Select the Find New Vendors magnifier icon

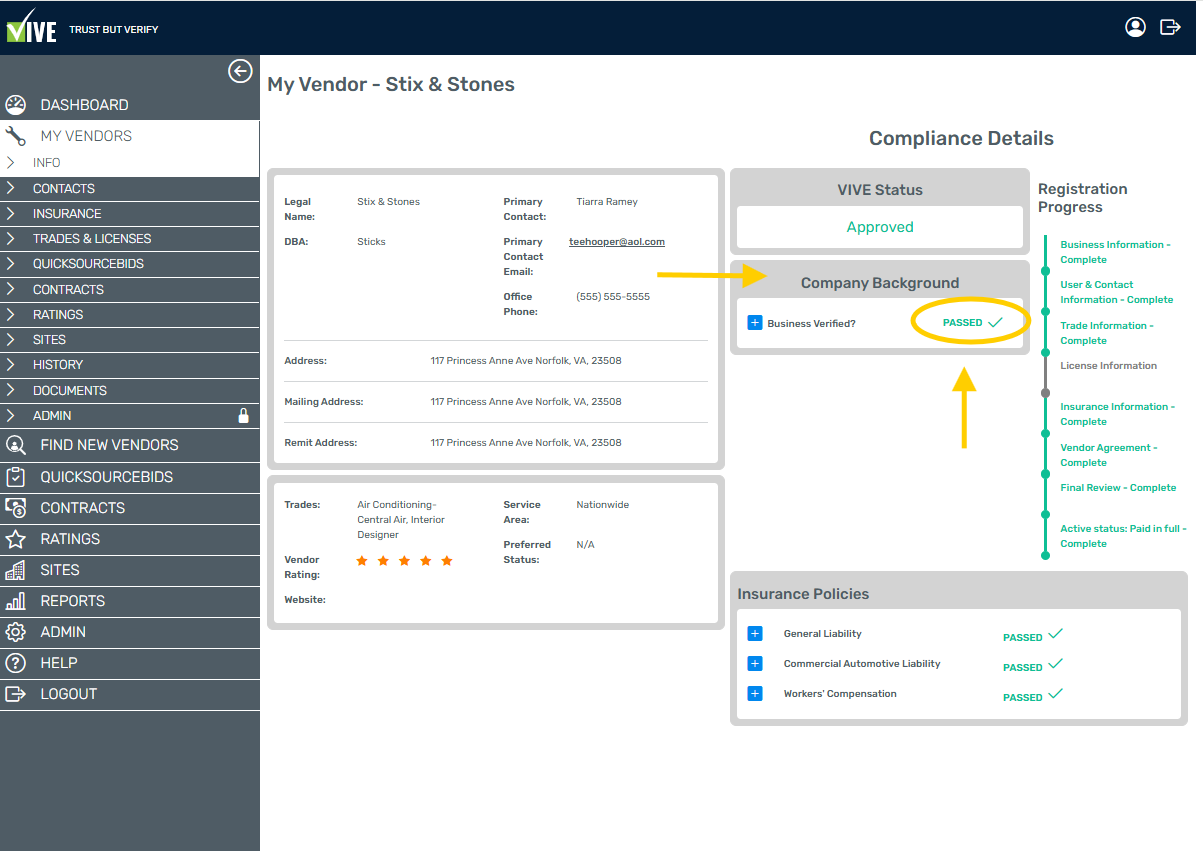[x=16, y=444]
